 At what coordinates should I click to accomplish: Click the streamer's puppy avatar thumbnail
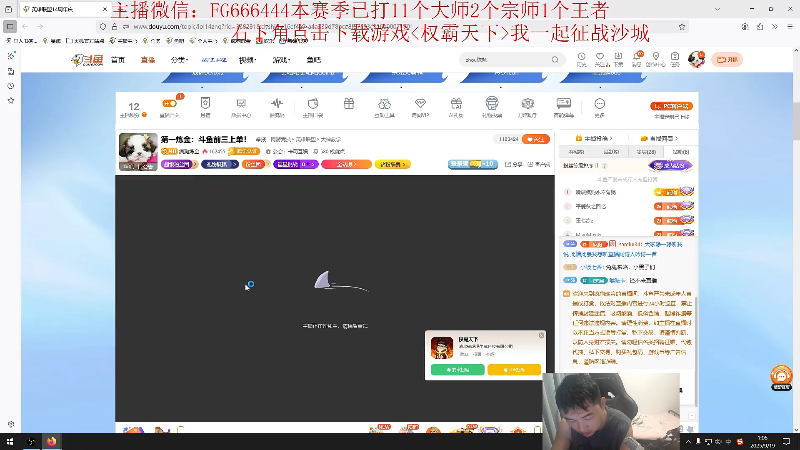point(138,152)
